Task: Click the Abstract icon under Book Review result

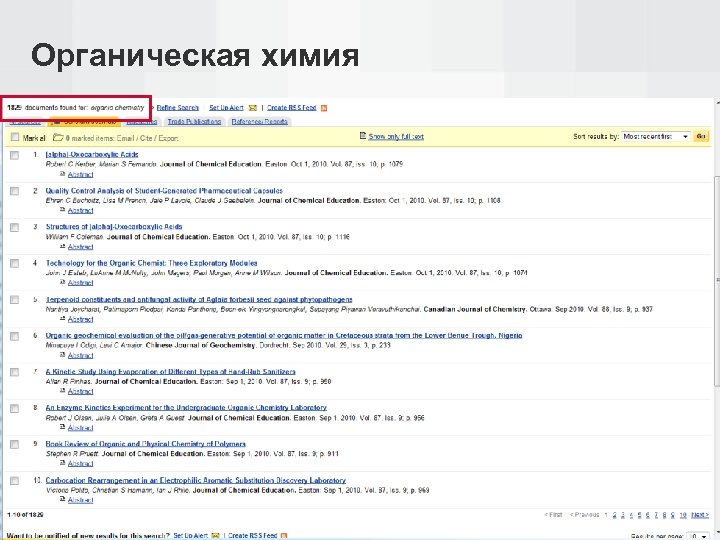Action: [x=63, y=463]
